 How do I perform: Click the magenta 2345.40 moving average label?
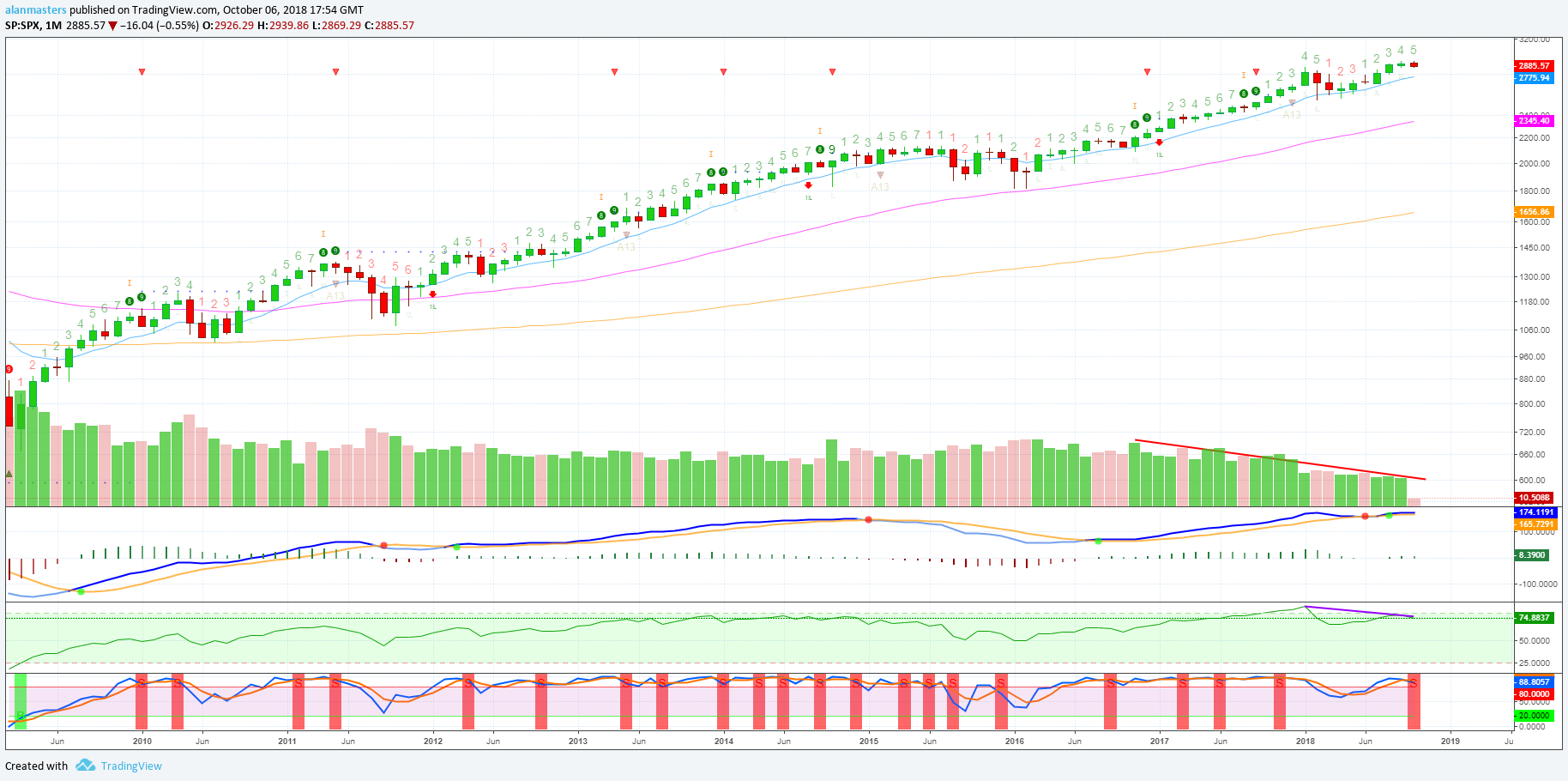tap(1534, 121)
